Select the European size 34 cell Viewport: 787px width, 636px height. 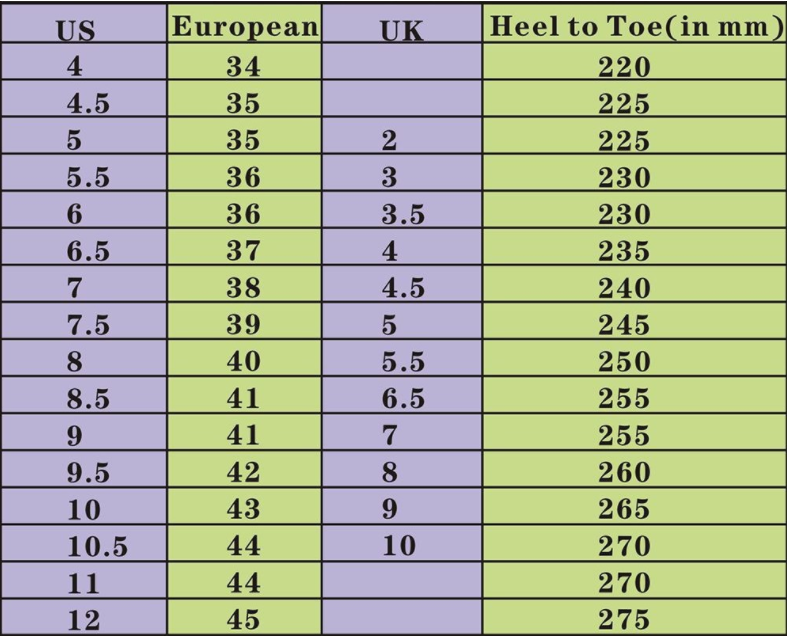(x=243, y=68)
